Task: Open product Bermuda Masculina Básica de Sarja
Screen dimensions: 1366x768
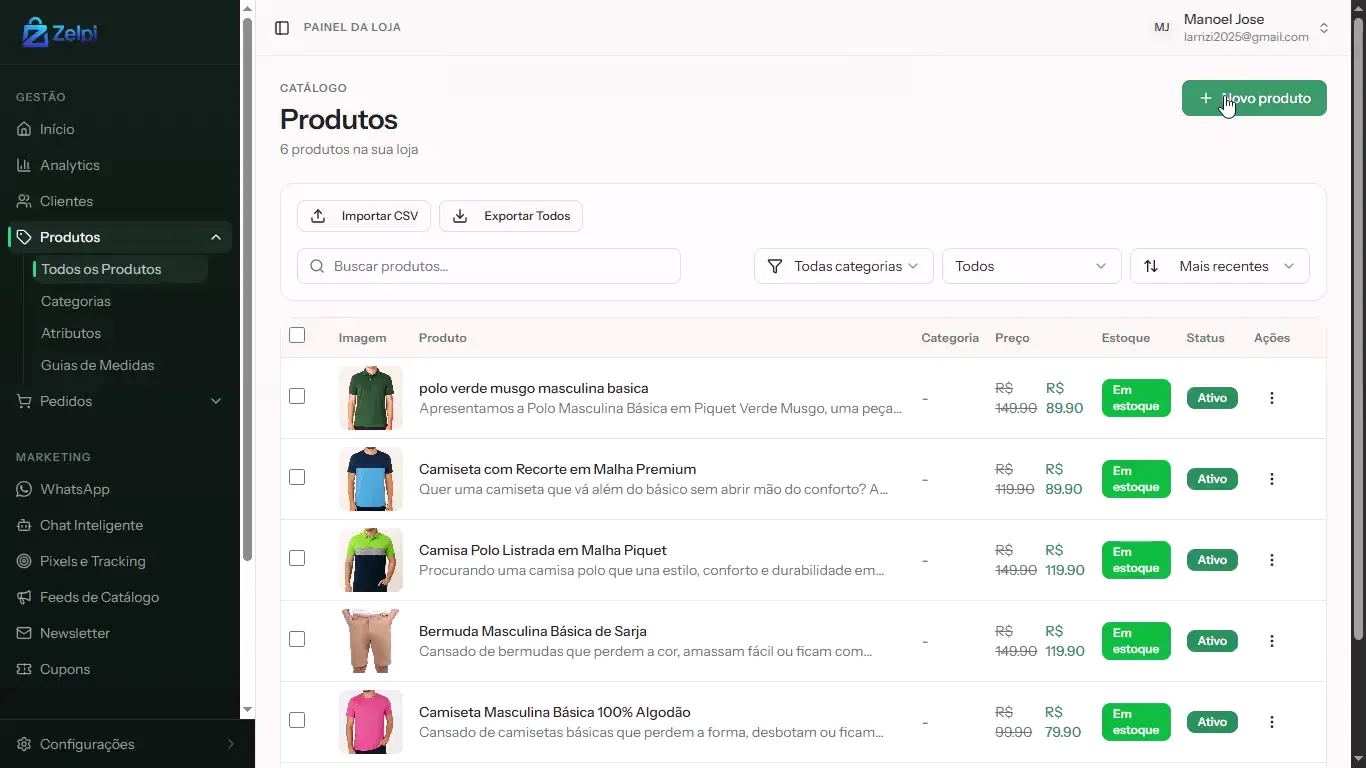Action: (x=533, y=631)
